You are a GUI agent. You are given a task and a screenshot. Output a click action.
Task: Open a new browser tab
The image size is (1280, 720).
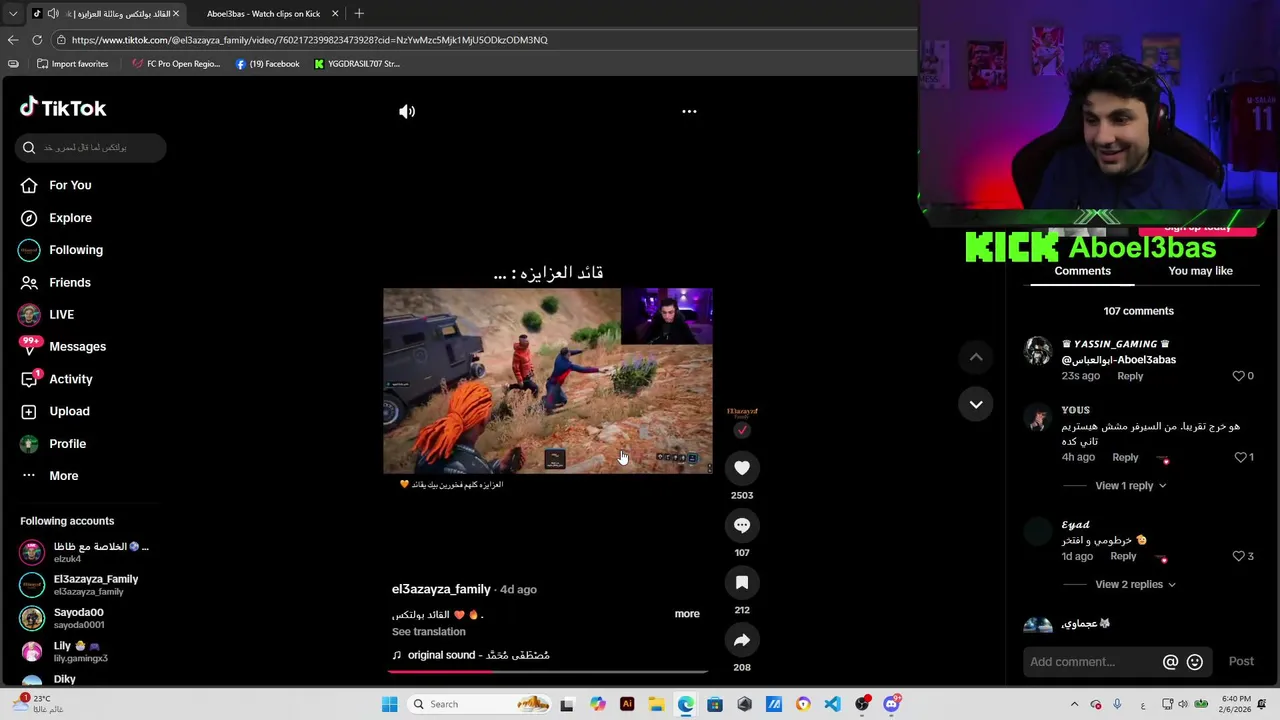tap(359, 14)
